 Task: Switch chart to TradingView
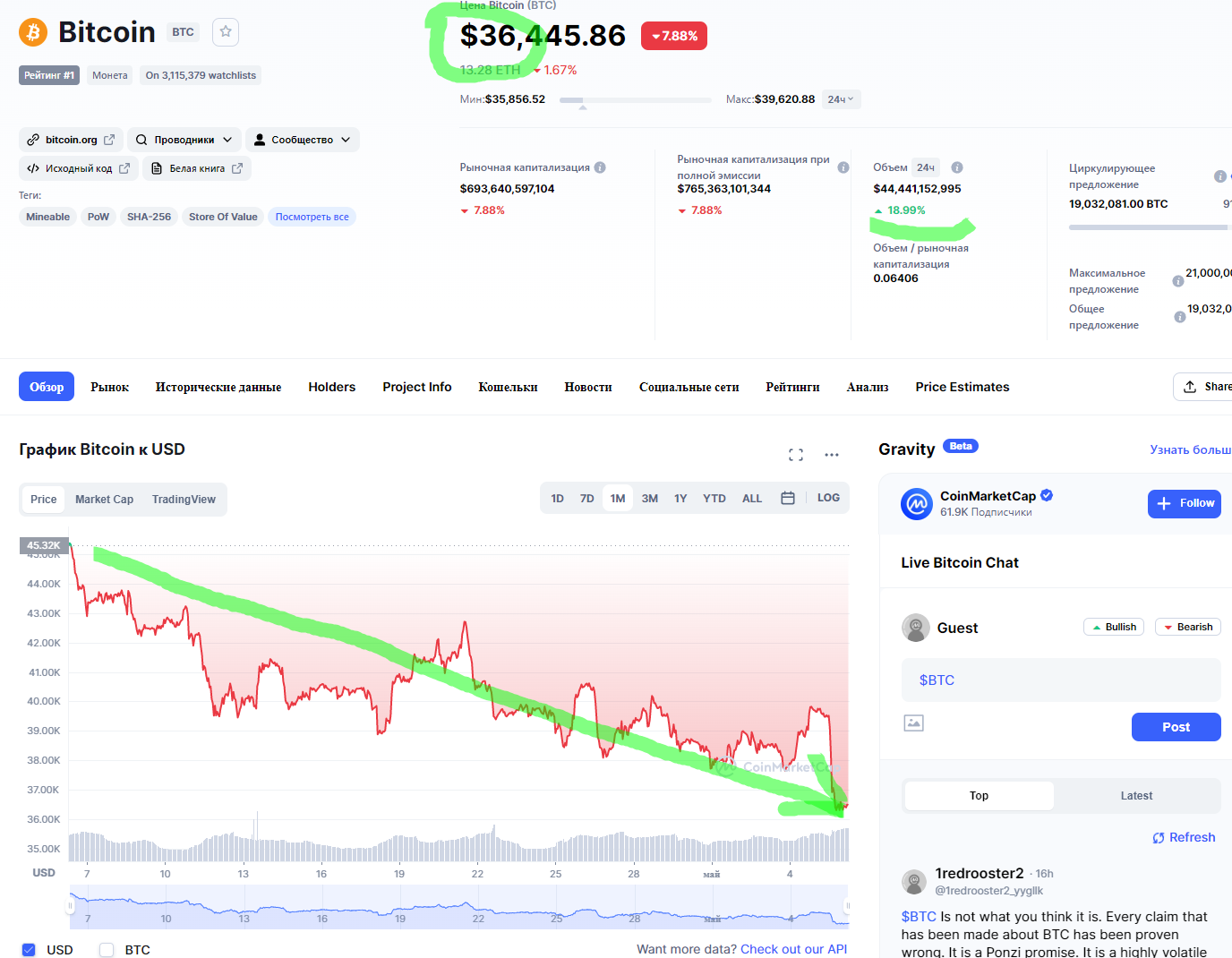(184, 500)
